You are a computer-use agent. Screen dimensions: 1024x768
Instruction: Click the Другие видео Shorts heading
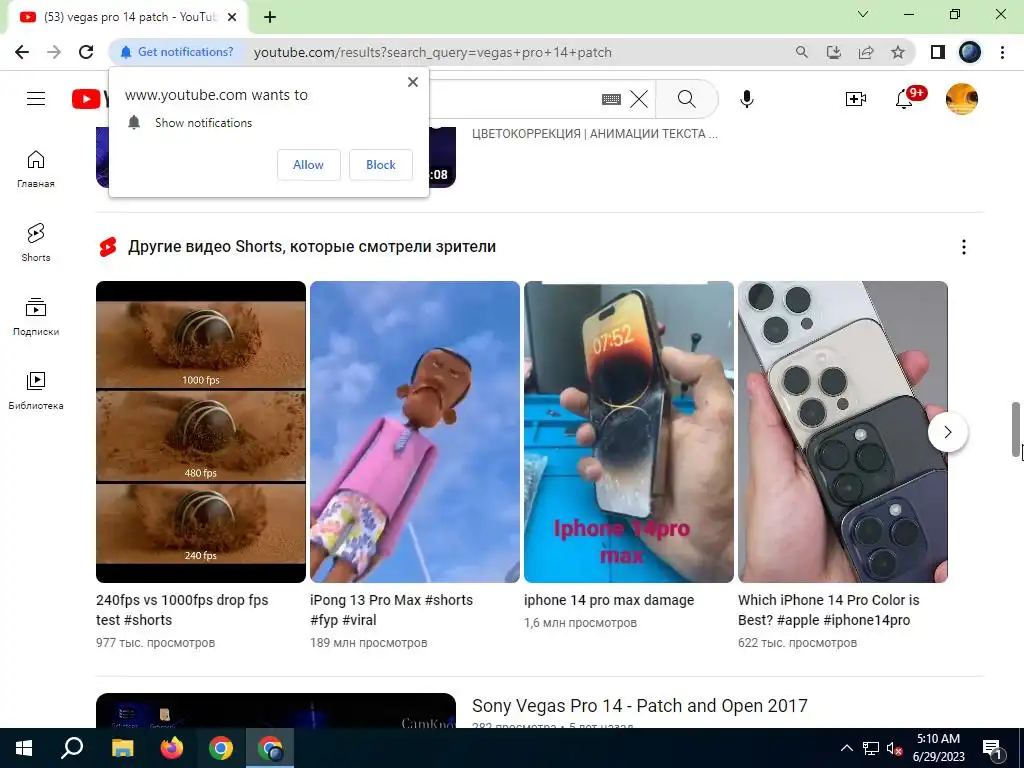tap(312, 247)
